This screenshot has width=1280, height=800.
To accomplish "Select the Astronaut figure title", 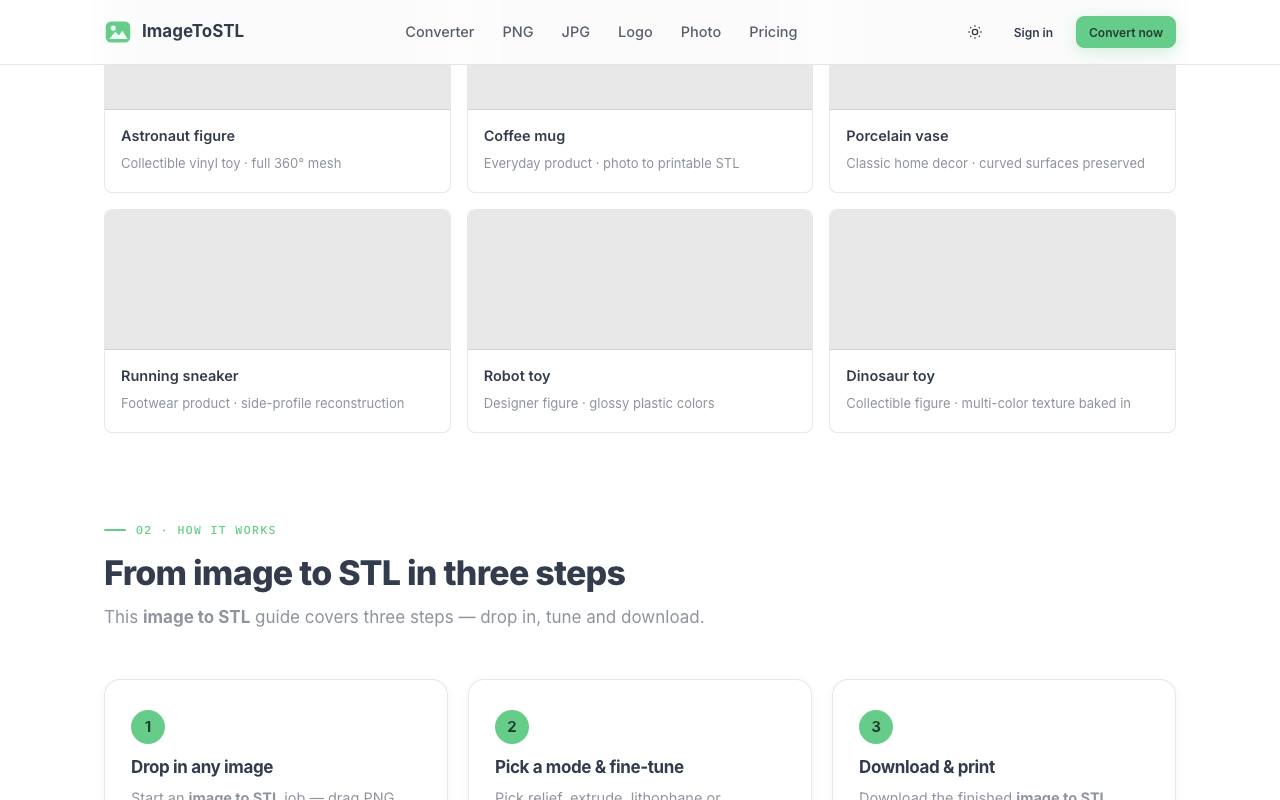I will 178,136.
